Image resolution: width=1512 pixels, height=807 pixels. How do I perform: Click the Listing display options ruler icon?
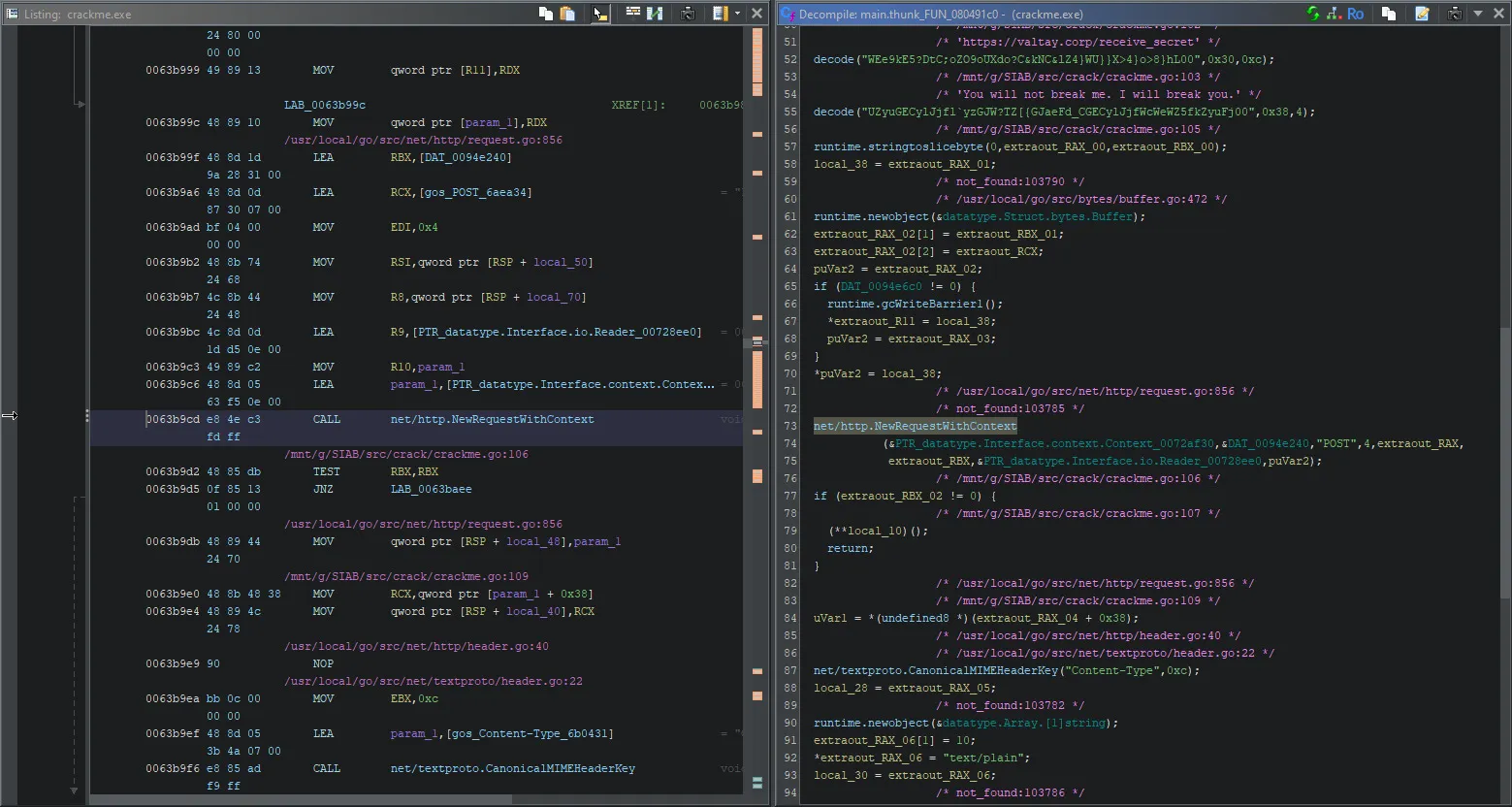coord(720,14)
